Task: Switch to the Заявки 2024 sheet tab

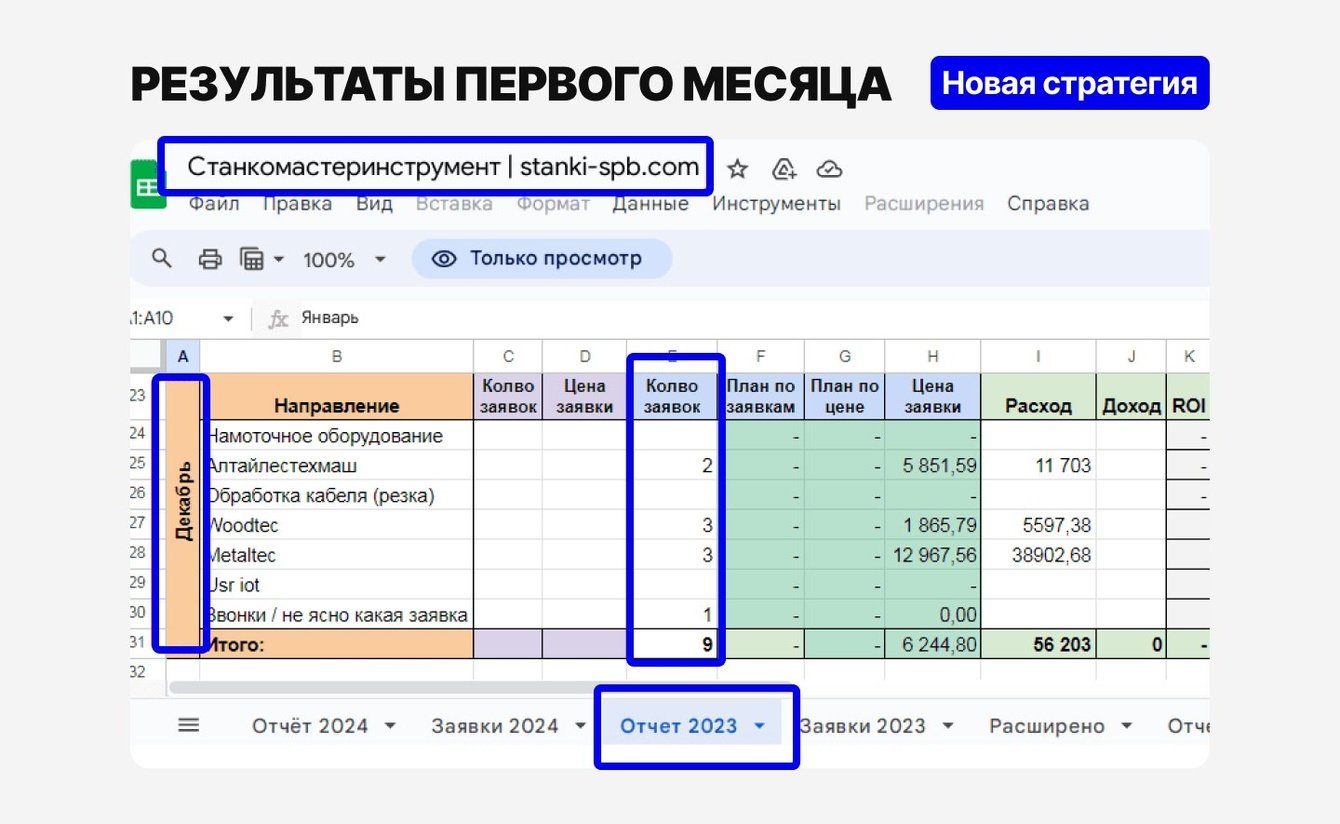Action: 495,726
